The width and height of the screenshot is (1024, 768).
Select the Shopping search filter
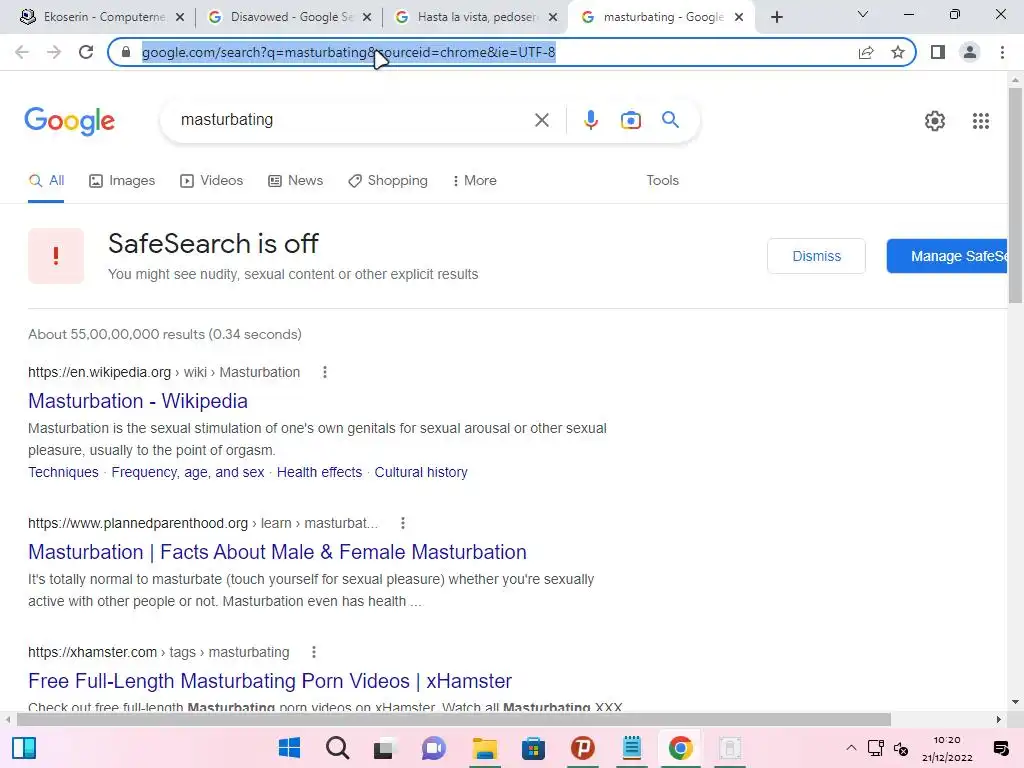[x=388, y=181]
